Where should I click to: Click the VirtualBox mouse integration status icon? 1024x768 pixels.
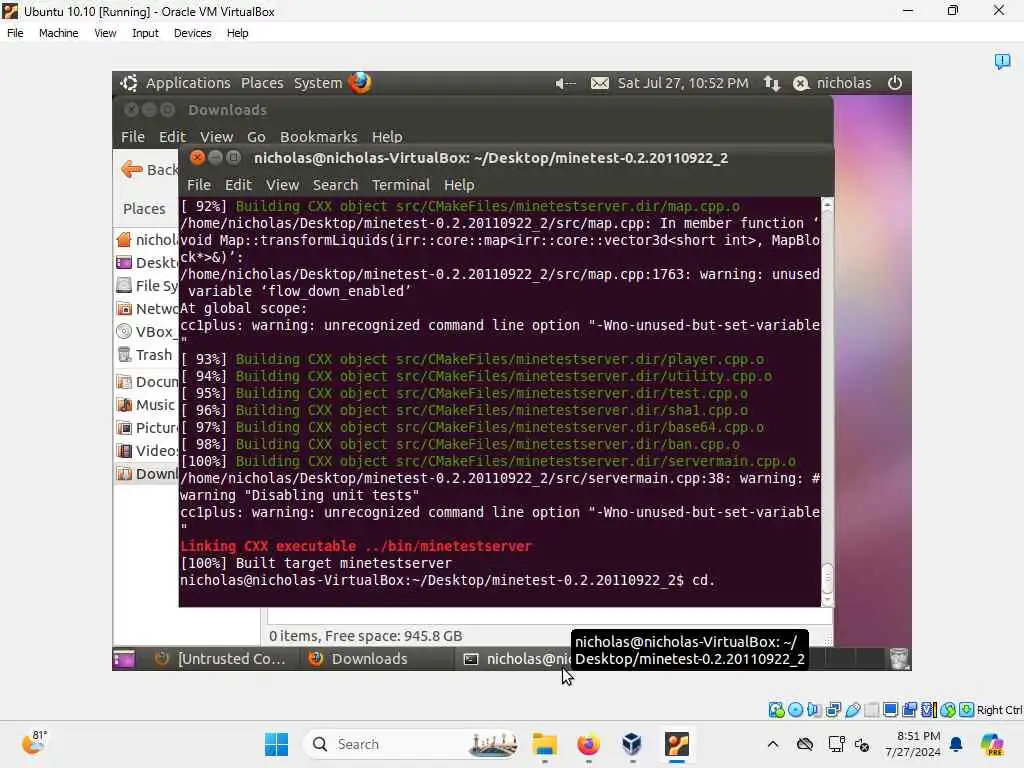point(948,710)
